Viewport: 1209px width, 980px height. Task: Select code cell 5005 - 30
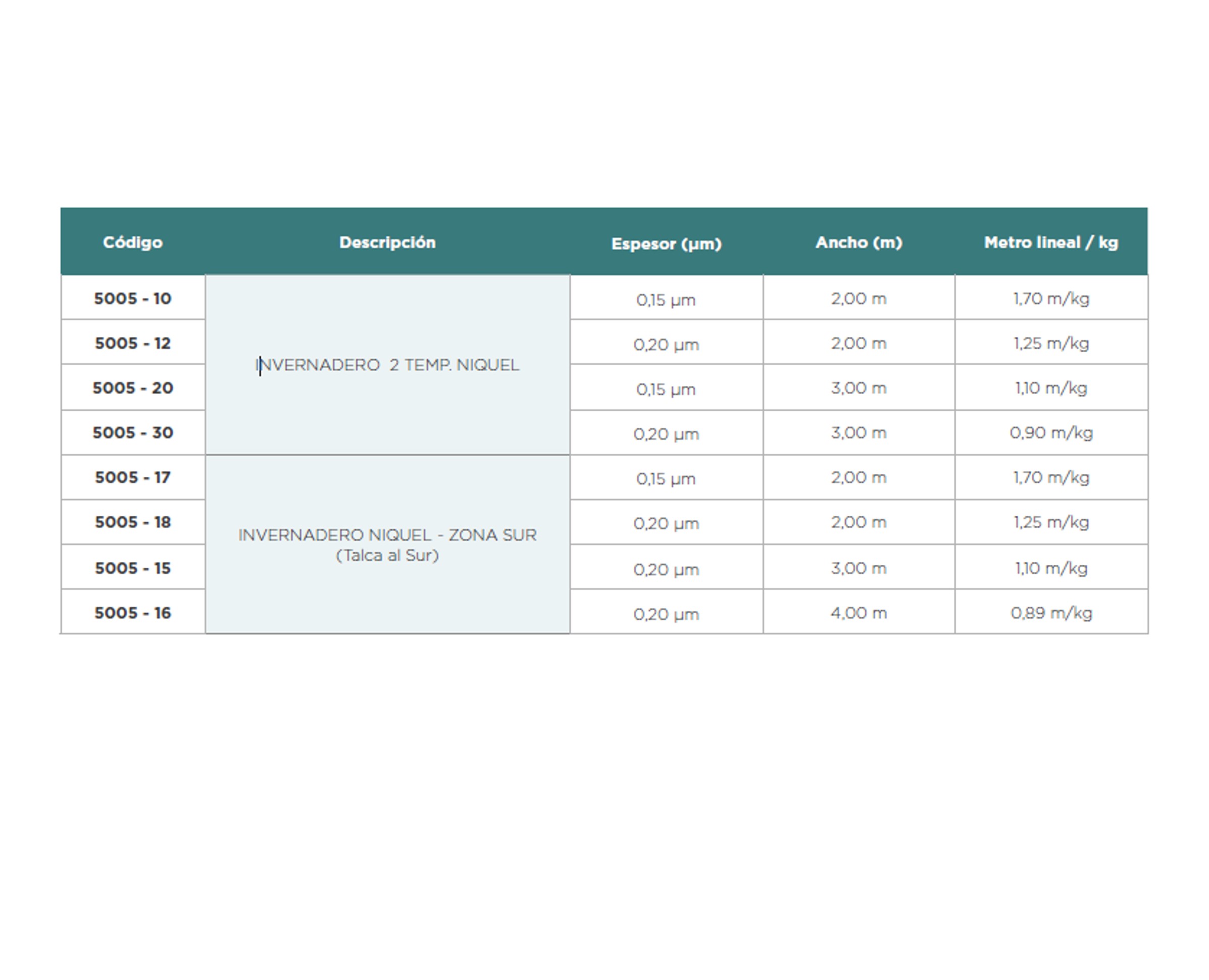(x=133, y=432)
